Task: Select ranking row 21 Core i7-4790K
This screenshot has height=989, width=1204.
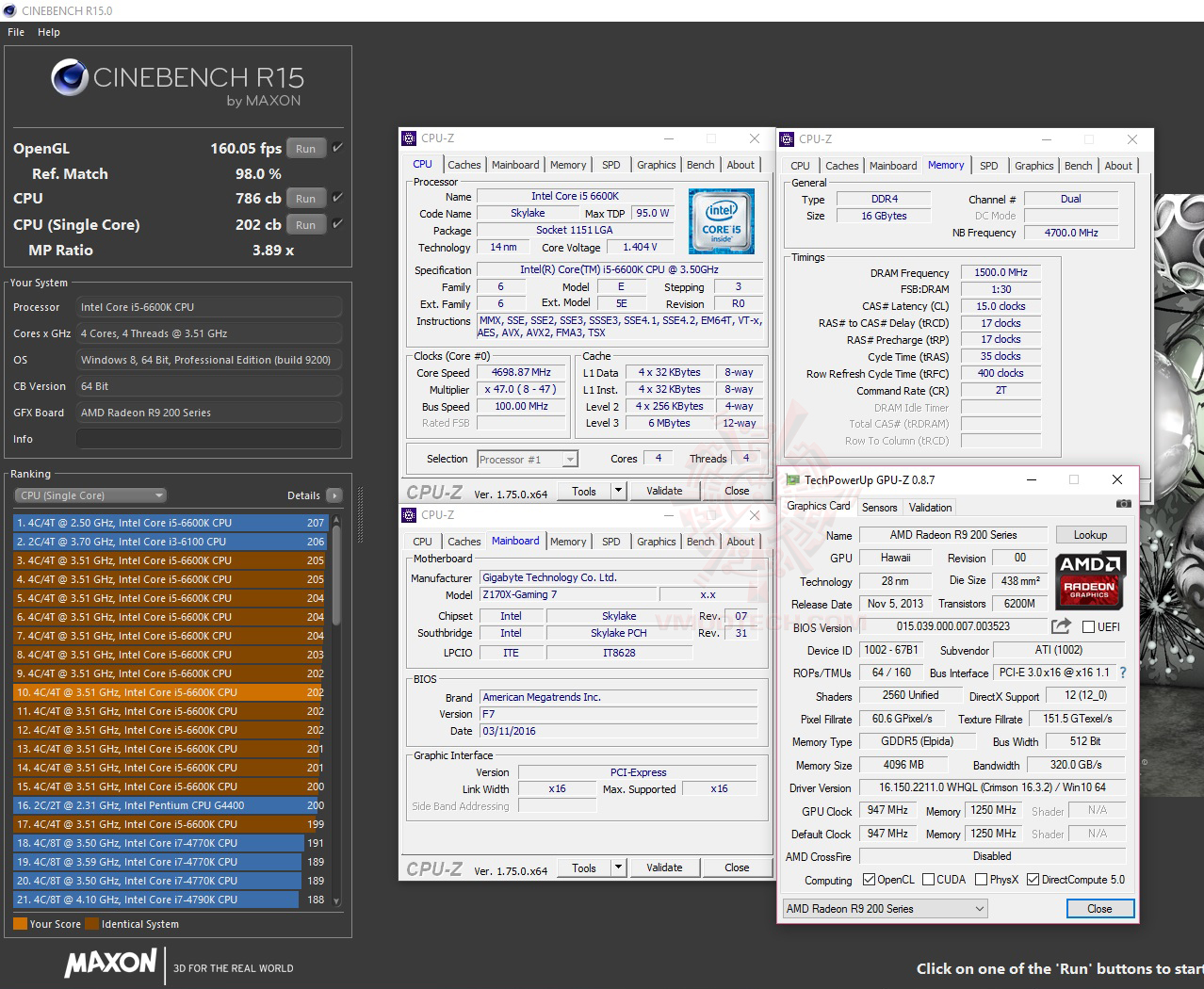Action: pos(170,900)
